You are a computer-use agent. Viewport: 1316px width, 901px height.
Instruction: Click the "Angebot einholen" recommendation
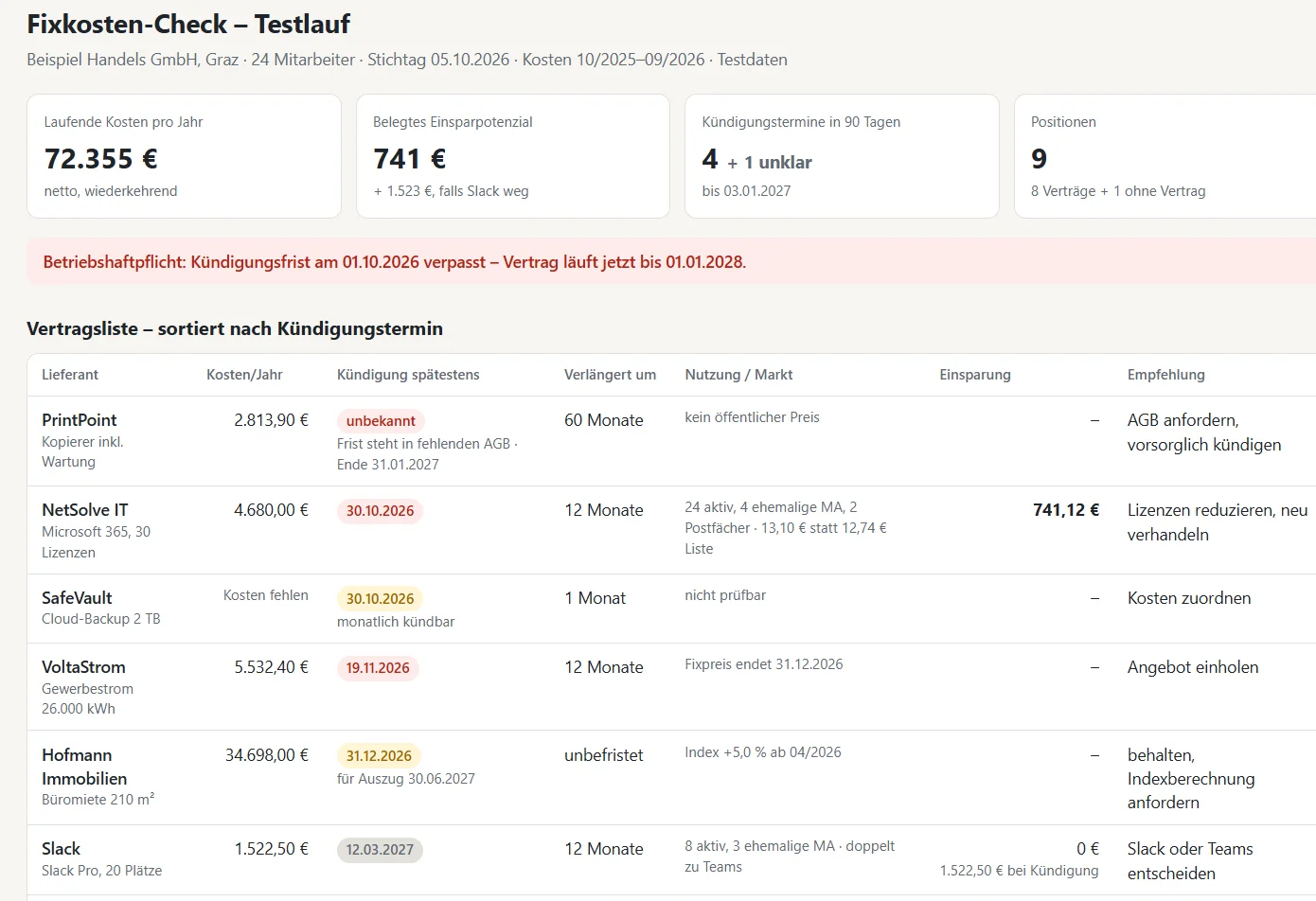[1193, 667]
